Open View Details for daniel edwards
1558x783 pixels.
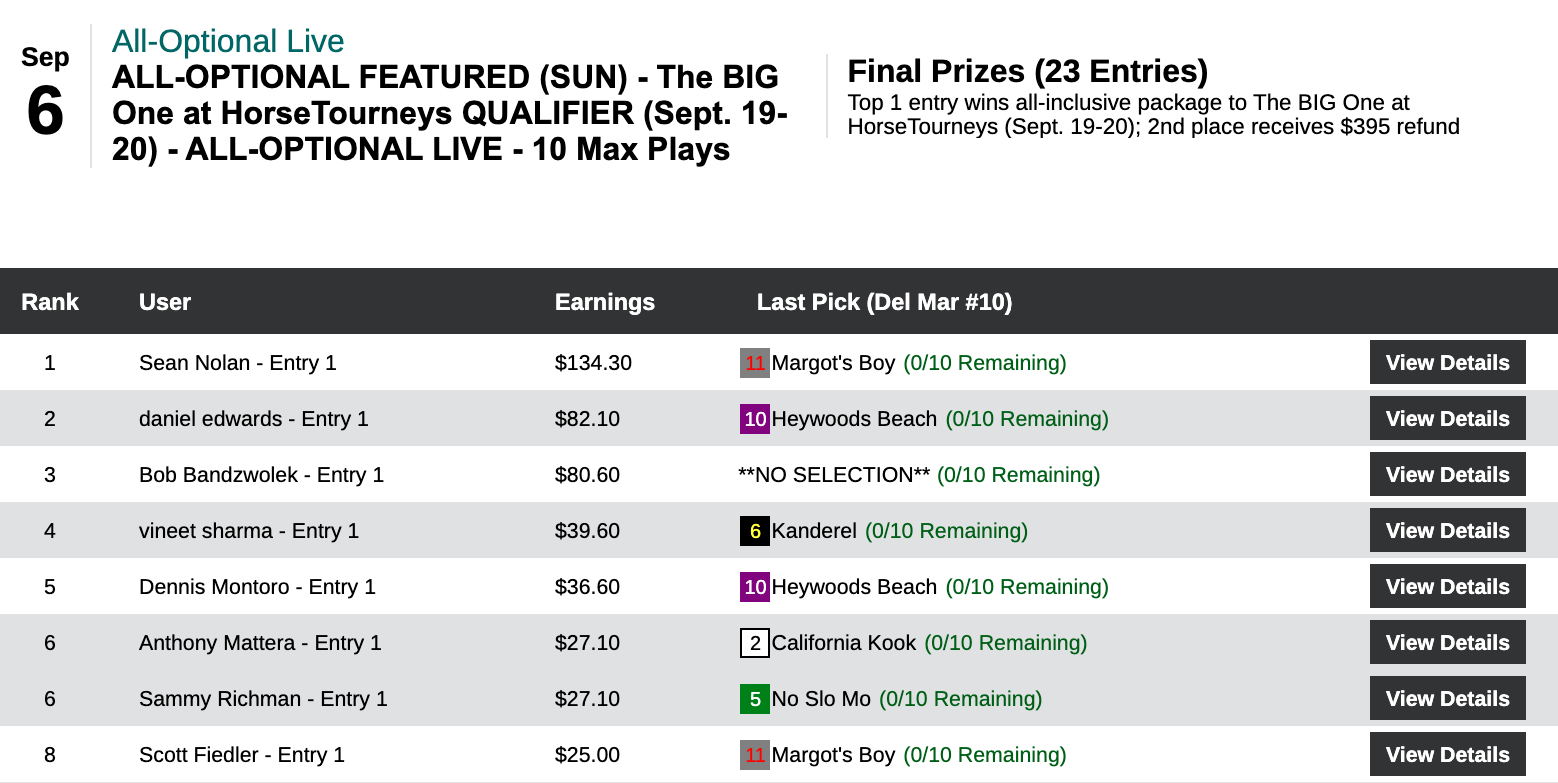(1447, 419)
